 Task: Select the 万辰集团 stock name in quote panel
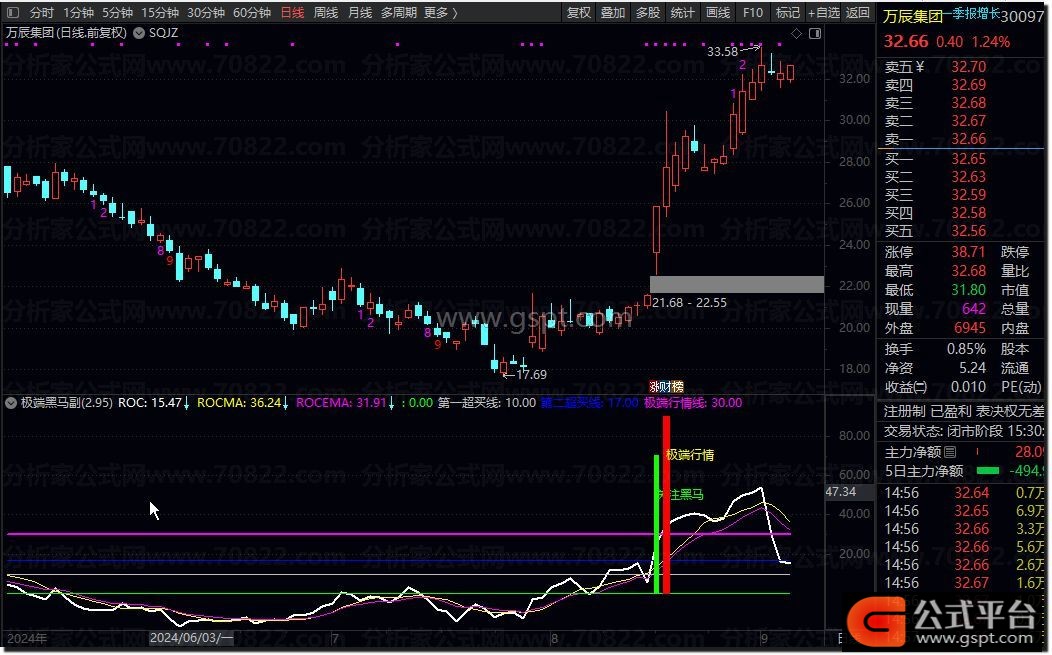pyautogui.click(x=912, y=16)
